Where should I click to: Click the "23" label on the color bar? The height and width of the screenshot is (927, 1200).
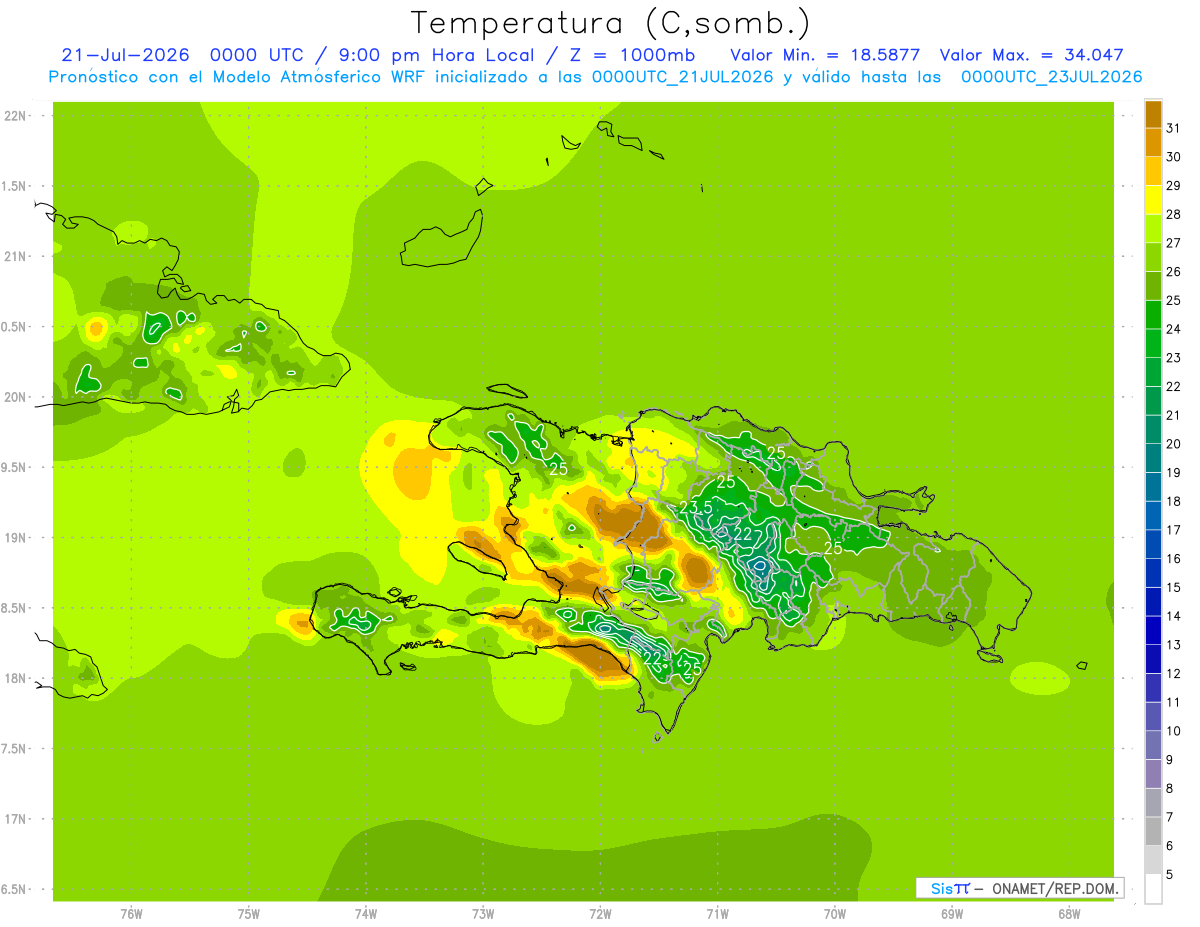click(x=1174, y=358)
